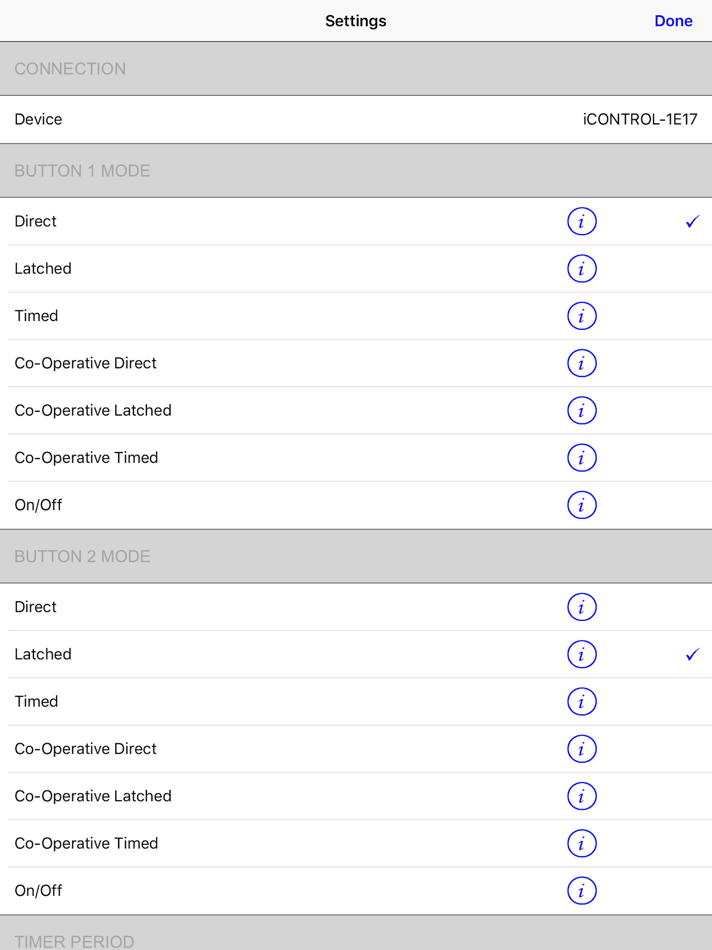Switch Button 2 to On/Off mode
Screen dimensions: 712x950
pyautogui.click(x=200, y=890)
